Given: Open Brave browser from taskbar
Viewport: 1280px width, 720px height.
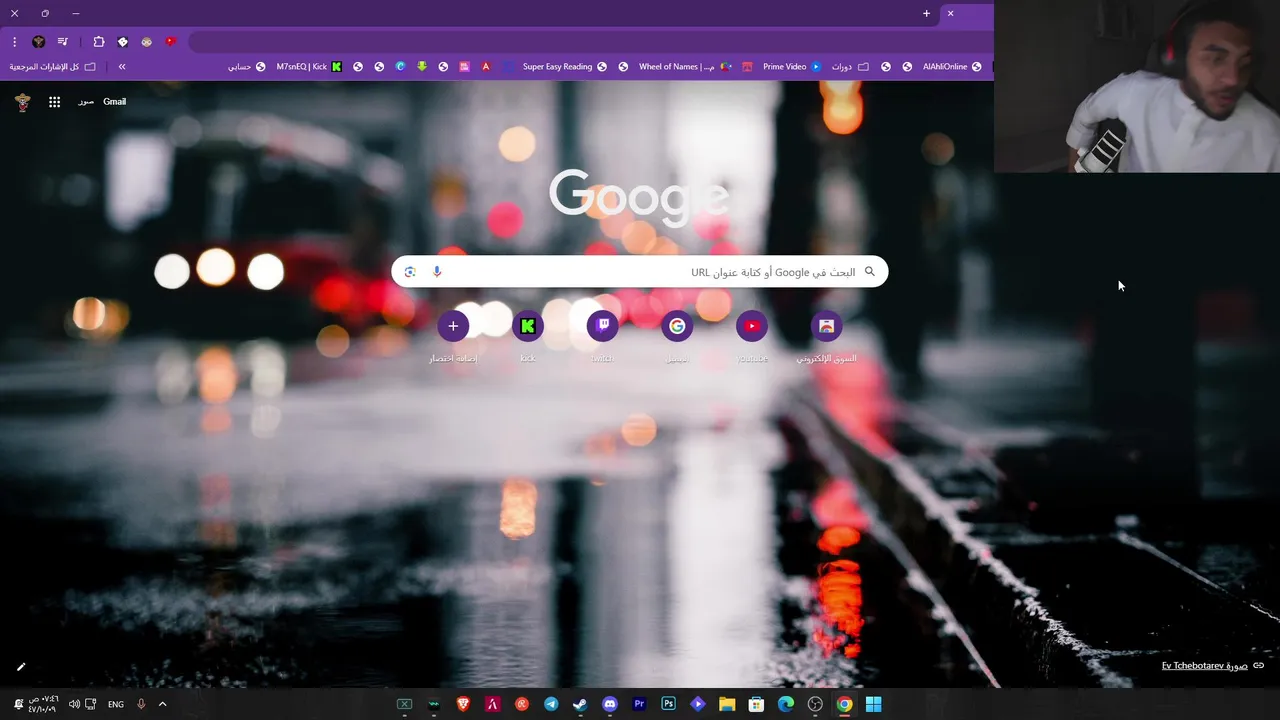Looking at the screenshot, I should [x=463, y=704].
